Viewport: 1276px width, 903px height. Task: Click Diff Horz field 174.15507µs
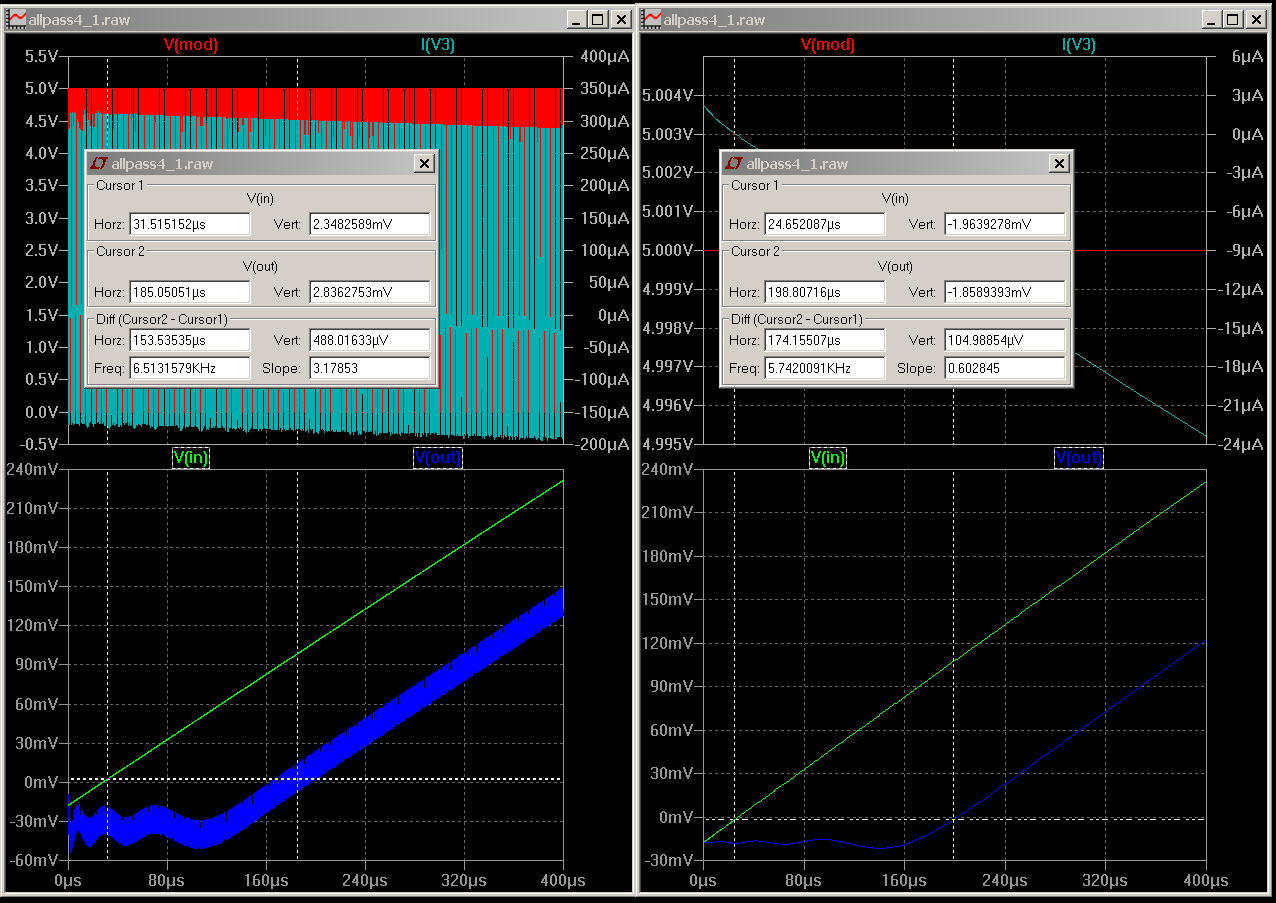pos(825,340)
